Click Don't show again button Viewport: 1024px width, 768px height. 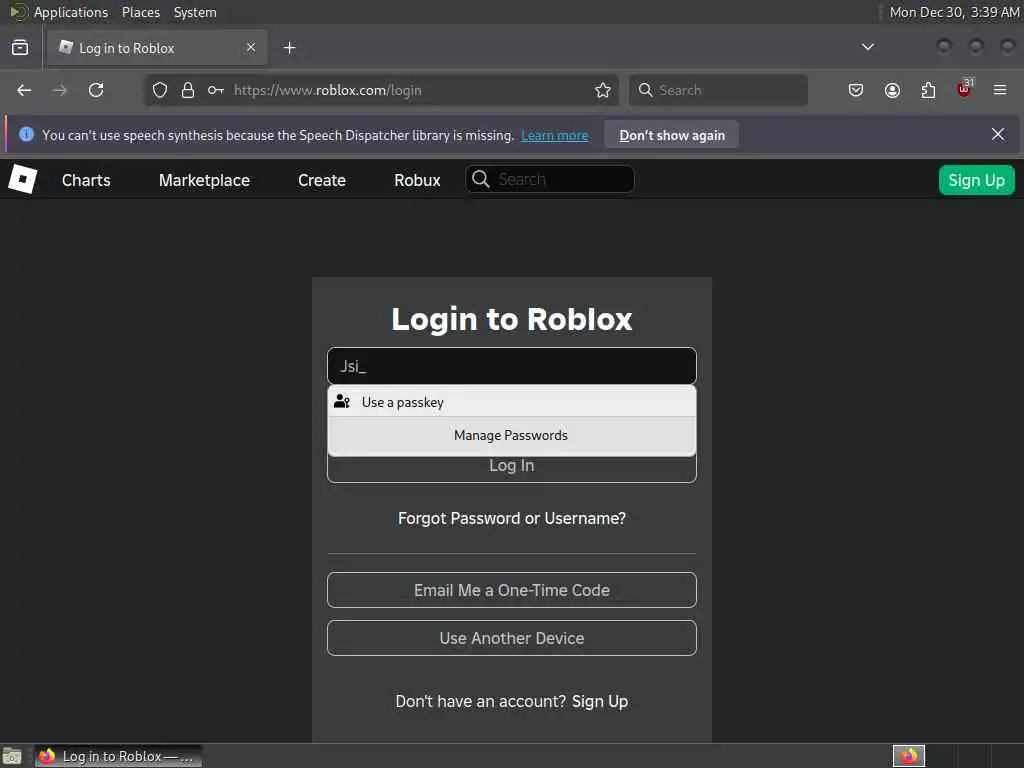coord(671,135)
